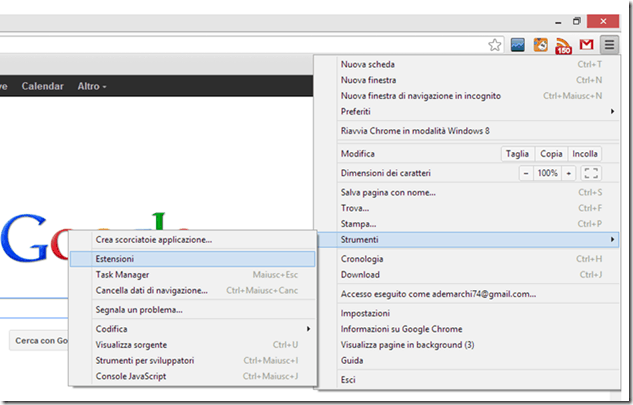Image resolution: width=633 pixels, height=405 pixels.
Task: Open the RSS feed extension icon
Action: 564,45
